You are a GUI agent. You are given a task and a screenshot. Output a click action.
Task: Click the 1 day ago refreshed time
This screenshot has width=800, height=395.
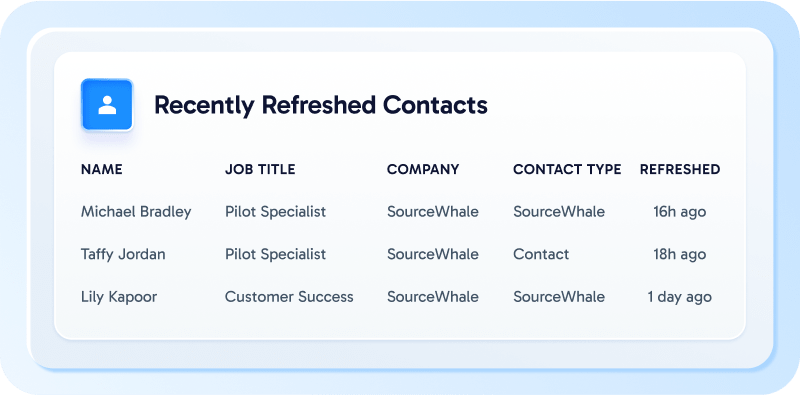[680, 297]
